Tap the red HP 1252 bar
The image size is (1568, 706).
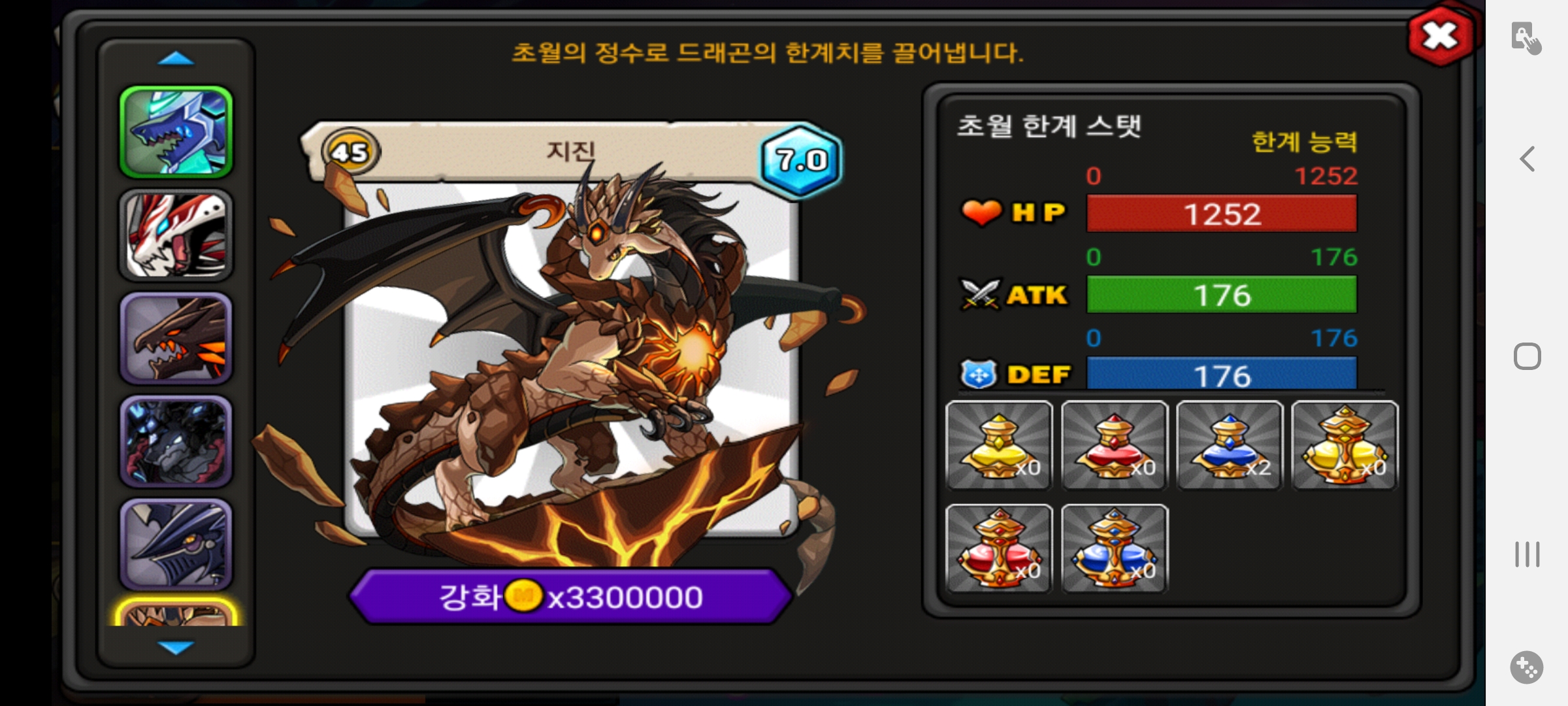1222,214
